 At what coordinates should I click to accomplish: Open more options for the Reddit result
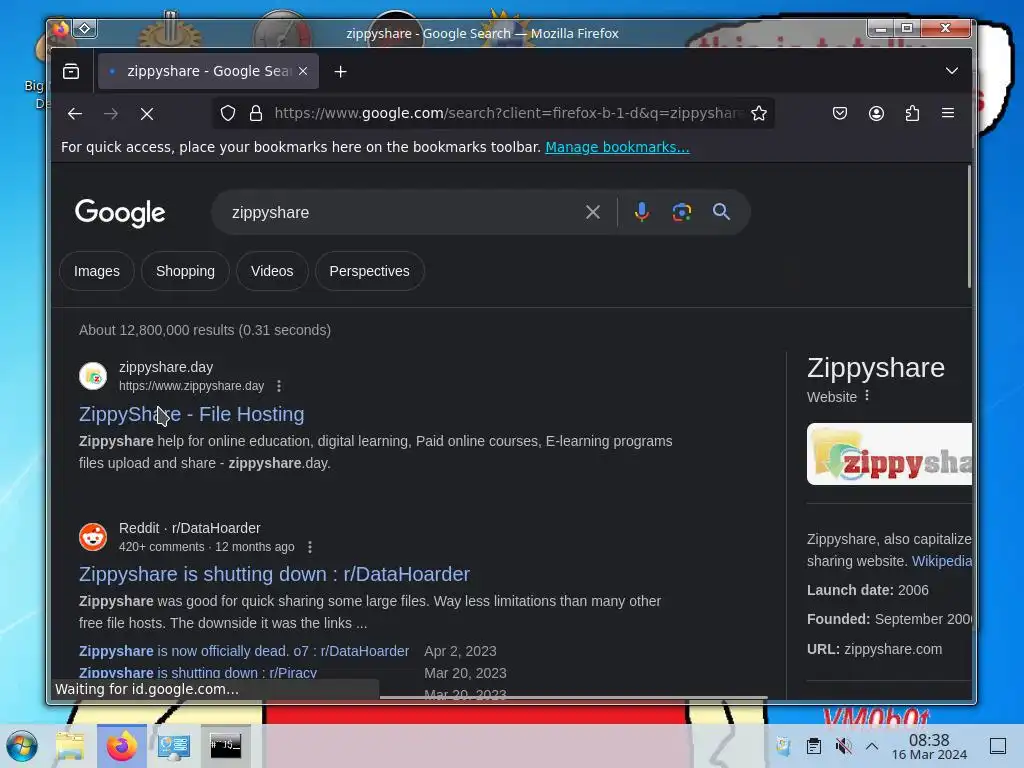(310, 547)
